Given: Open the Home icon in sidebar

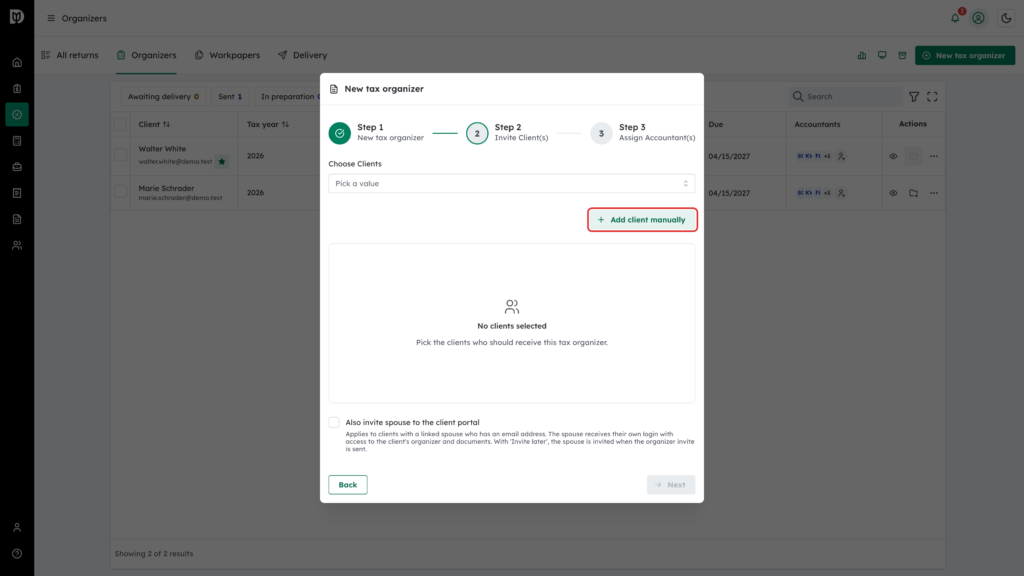Looking at the screenshot, I should pyautogui.click(x=17, y=63).
